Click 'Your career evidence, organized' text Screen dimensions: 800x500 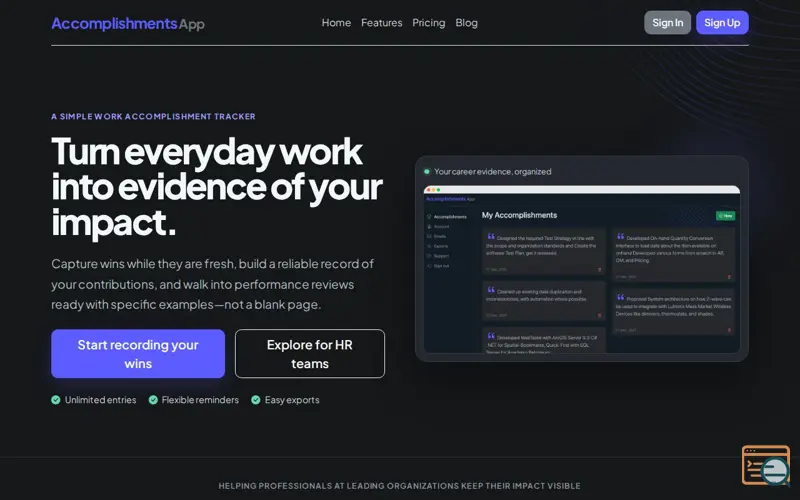coord(492,171)
